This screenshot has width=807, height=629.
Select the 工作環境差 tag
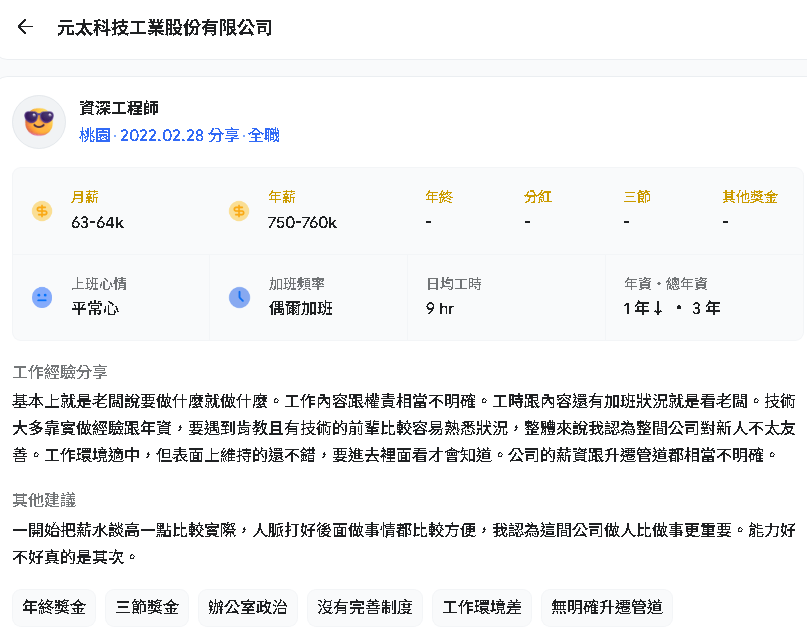pos(482,607)
